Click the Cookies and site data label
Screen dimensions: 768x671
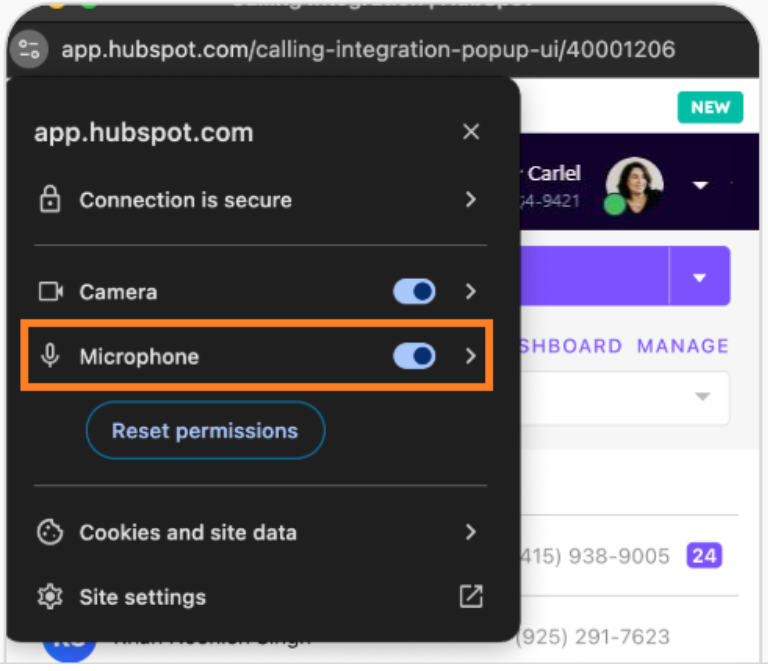point(188,532)
